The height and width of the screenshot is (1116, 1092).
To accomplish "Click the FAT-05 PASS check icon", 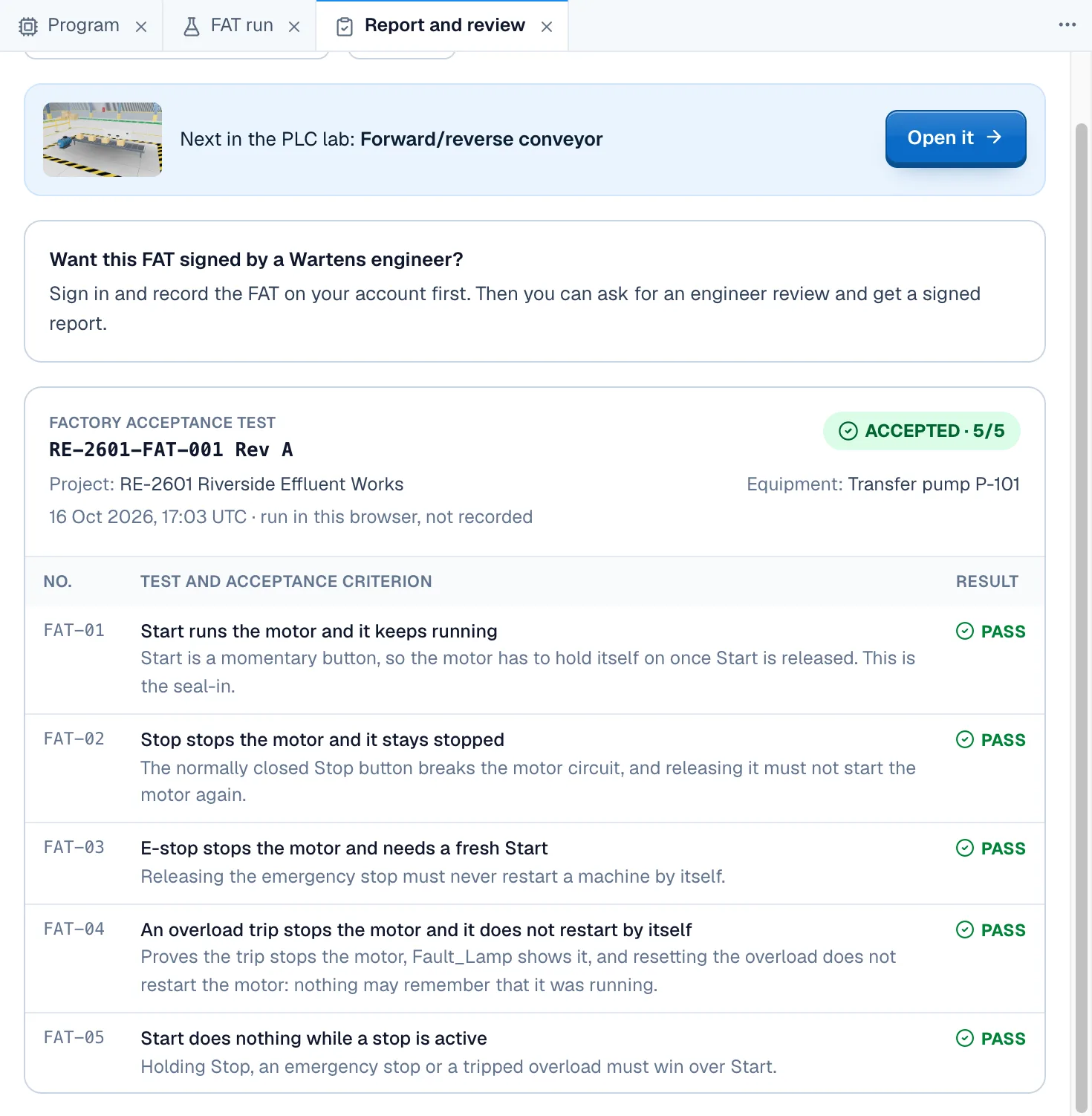I will (965, 1038).
